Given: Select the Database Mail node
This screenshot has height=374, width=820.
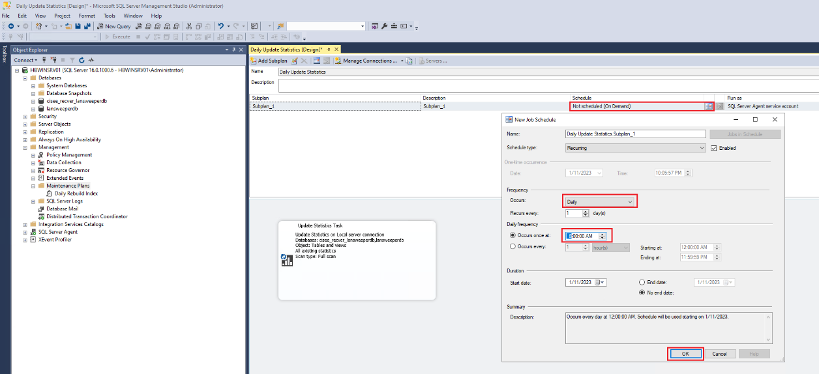Looking at the screenshot, I should (62, 209).
